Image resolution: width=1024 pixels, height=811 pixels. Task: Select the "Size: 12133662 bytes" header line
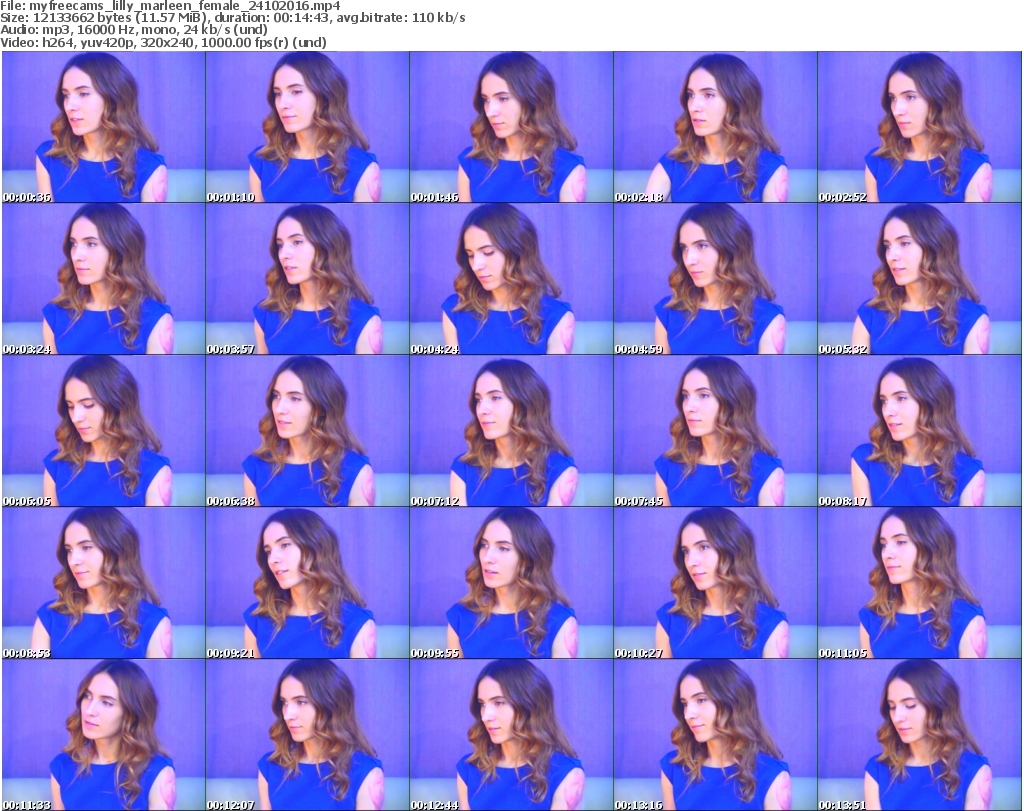coord(232,18)
